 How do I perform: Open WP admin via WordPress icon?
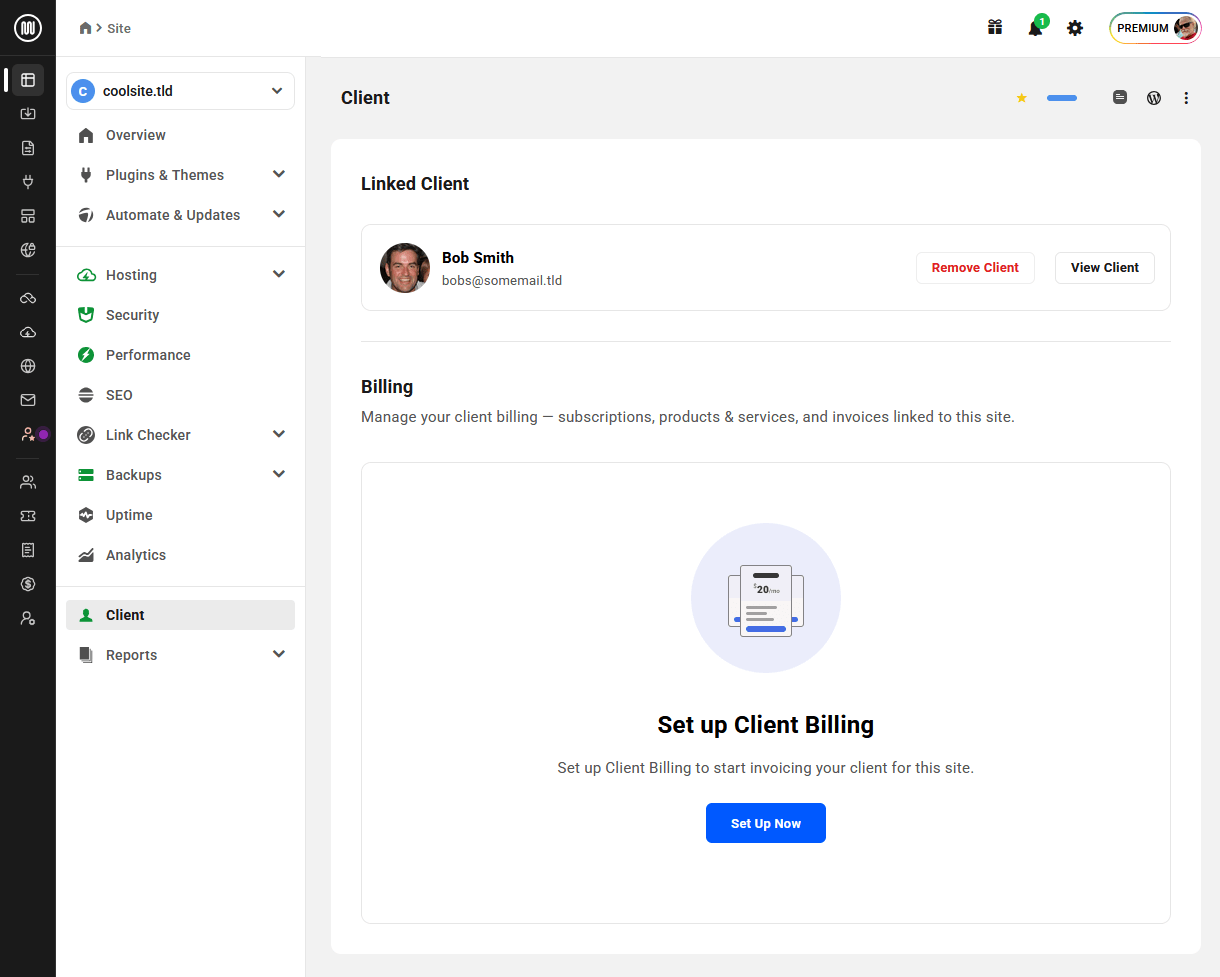point(1154,98)
